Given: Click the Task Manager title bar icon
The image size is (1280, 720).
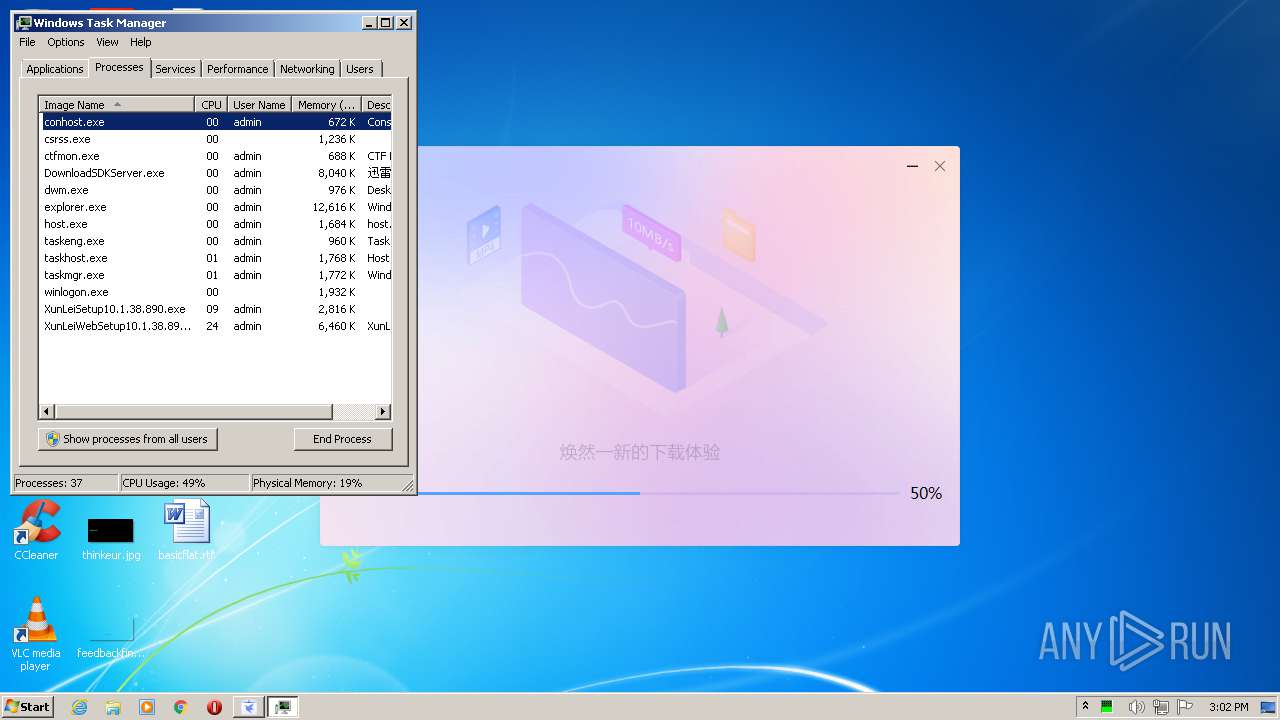Looking at the screenshot, I should click(24, 22).
